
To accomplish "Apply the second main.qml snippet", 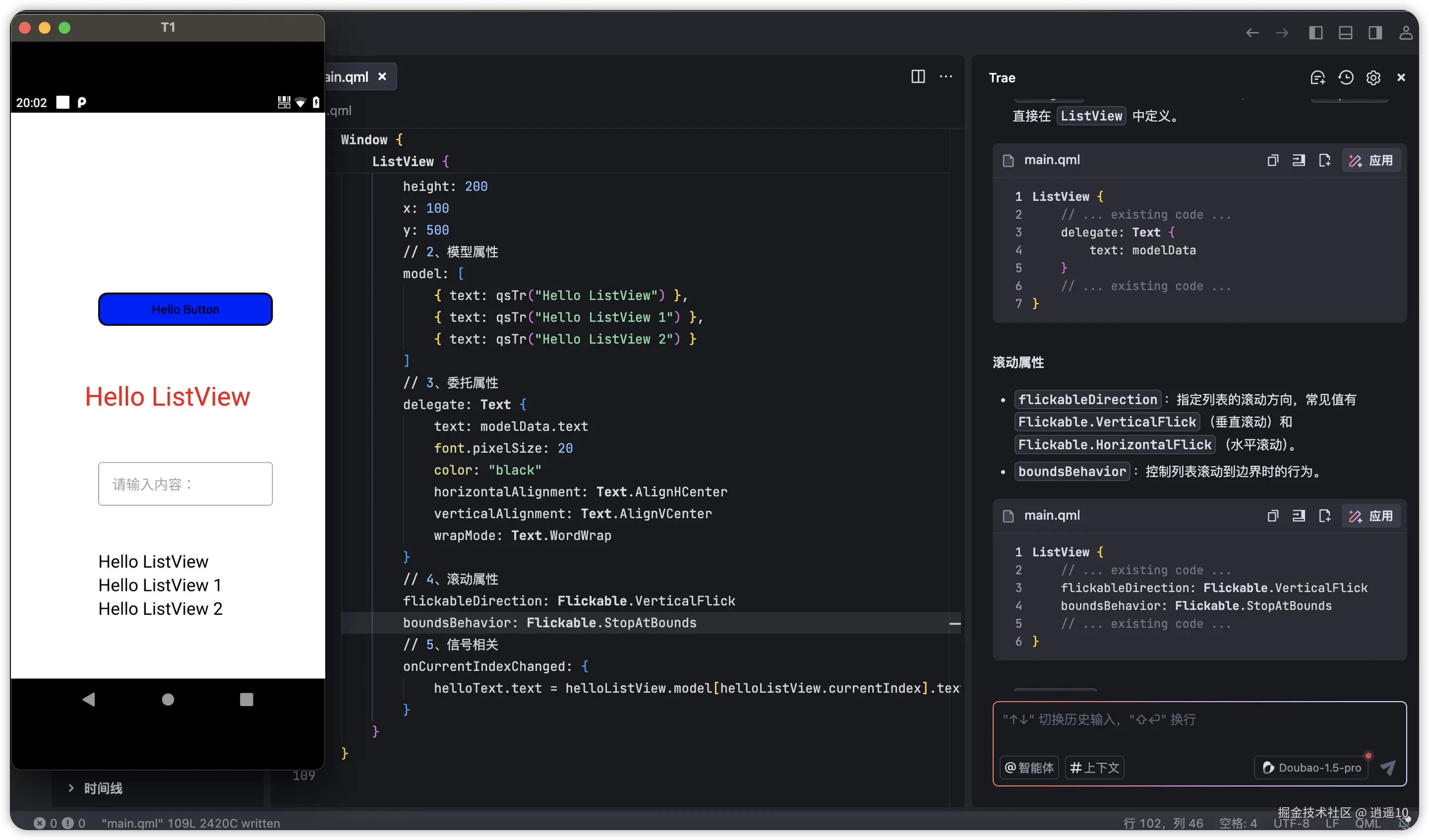I will click(1371, 516).
